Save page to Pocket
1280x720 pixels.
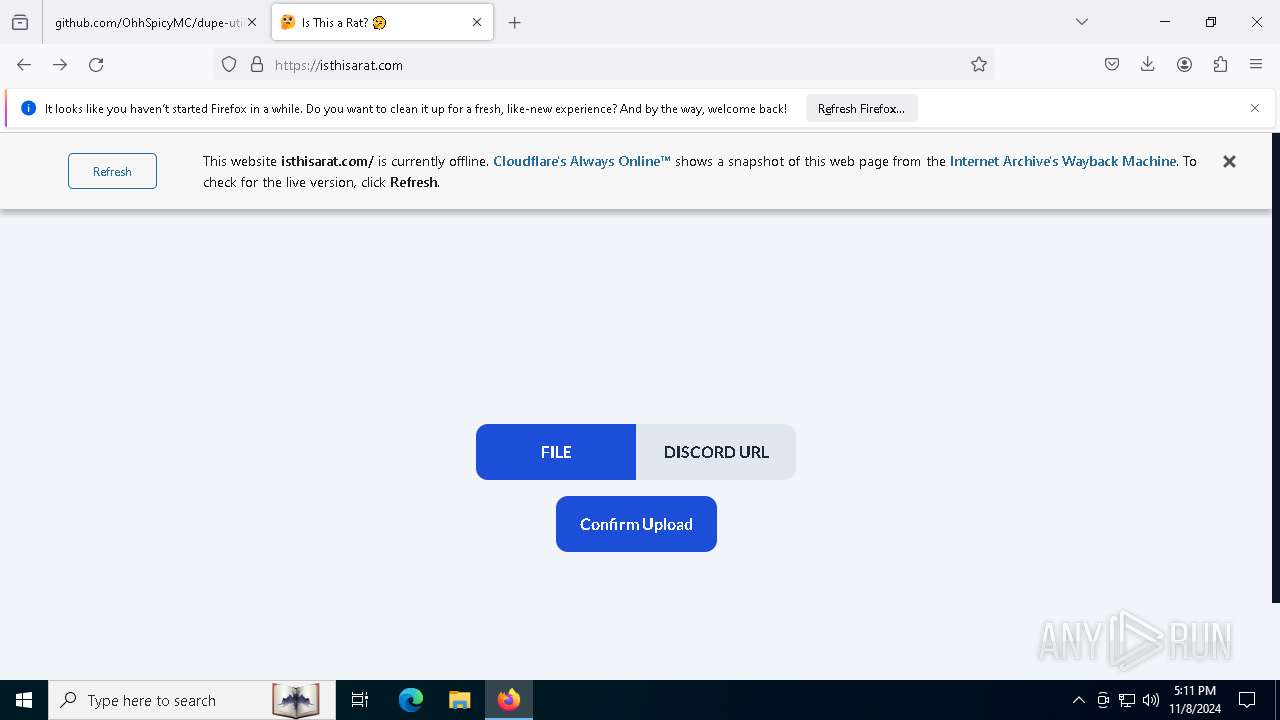(x=1112, y=65)
